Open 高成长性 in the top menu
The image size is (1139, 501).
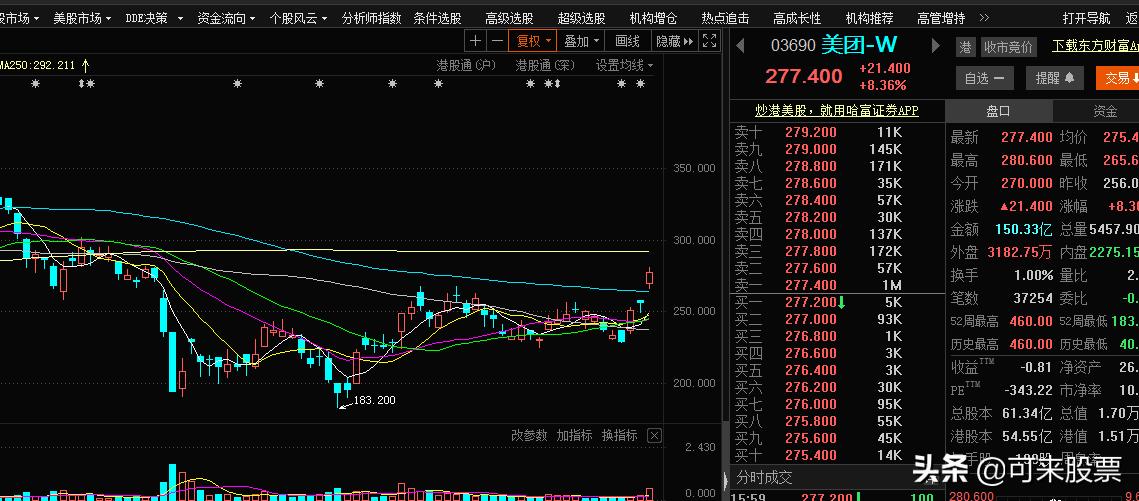(x=797, y=18)
